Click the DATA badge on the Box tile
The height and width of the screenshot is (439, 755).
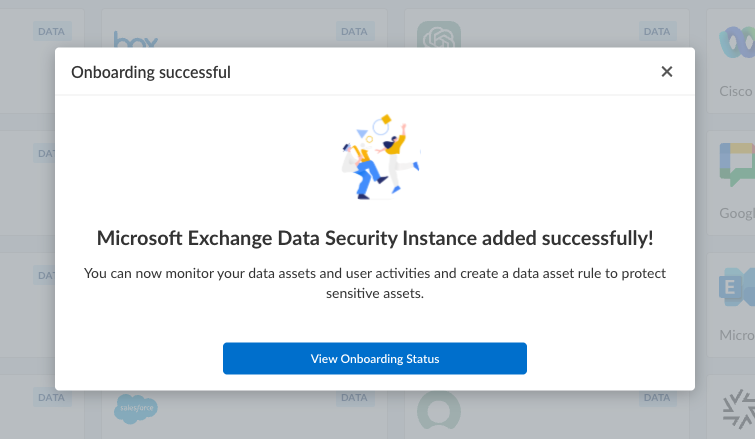coord(354,32)
